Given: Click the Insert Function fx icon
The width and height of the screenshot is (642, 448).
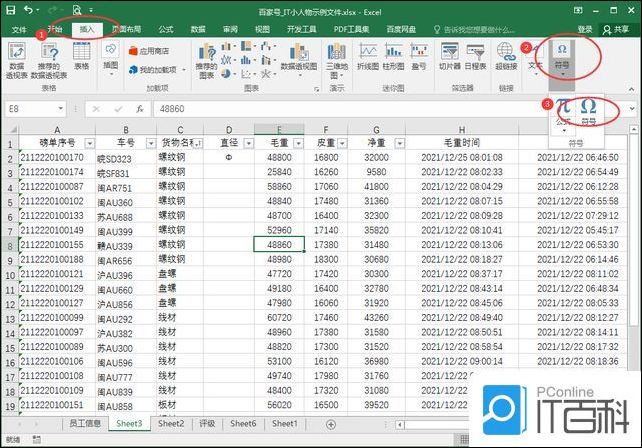Looking at the screenshot, I should point(140,109).
